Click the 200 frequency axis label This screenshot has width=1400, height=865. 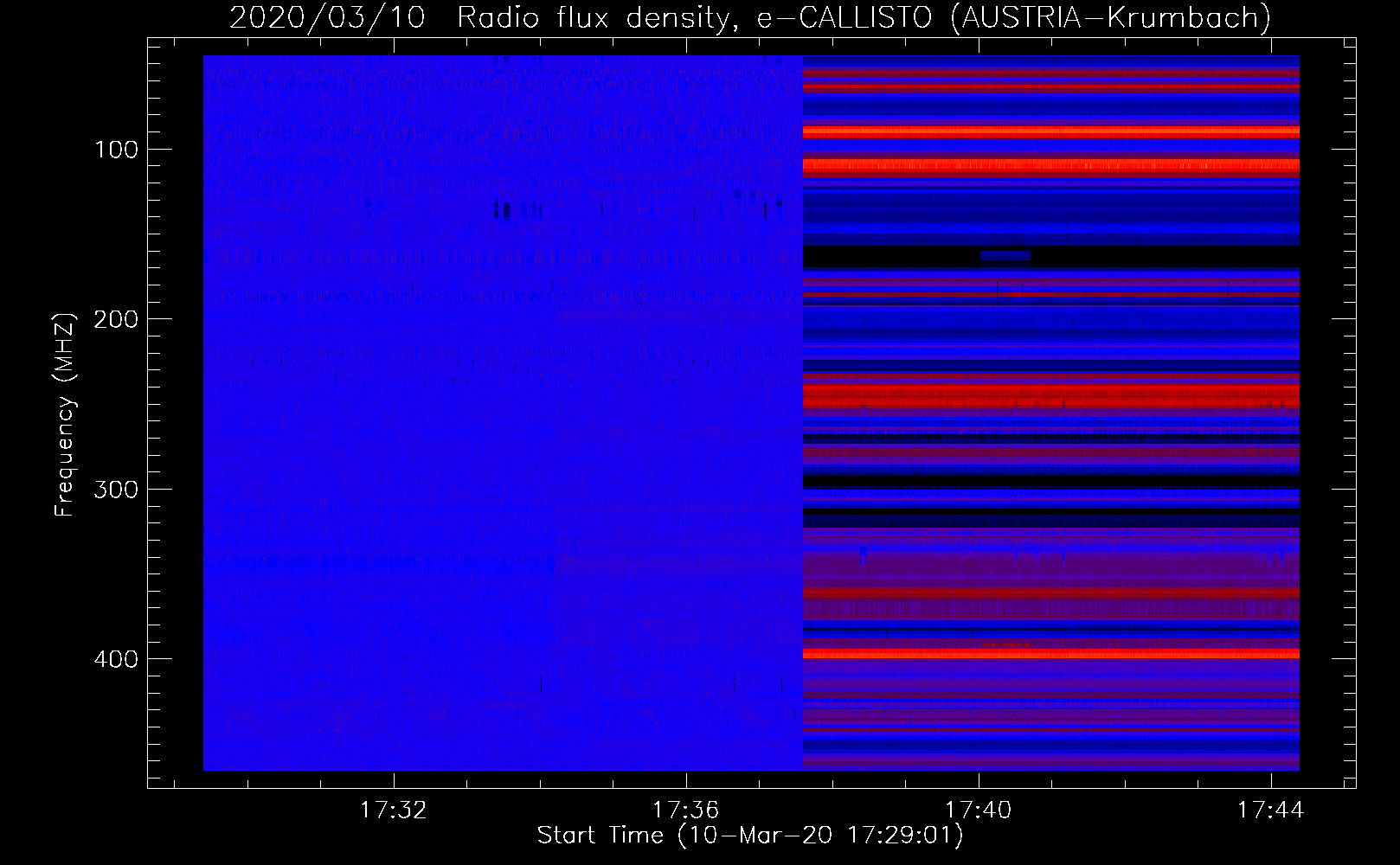point(116,320)
